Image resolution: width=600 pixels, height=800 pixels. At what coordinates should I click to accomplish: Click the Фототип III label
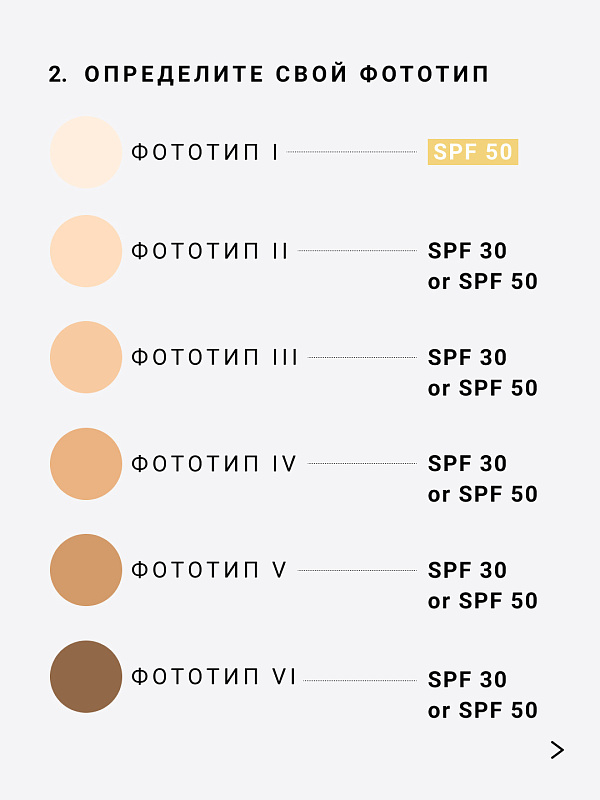tap(215, 357)
